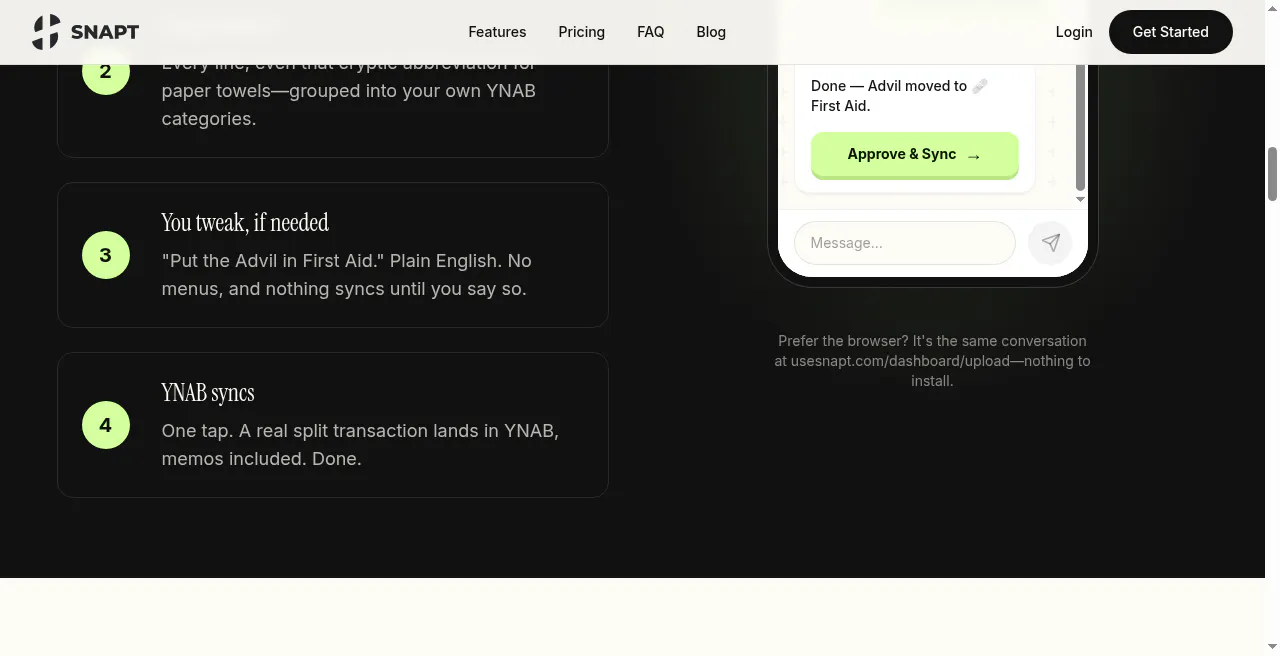Click 'One tap. A real split transaction' text

[x=360, y=445]
